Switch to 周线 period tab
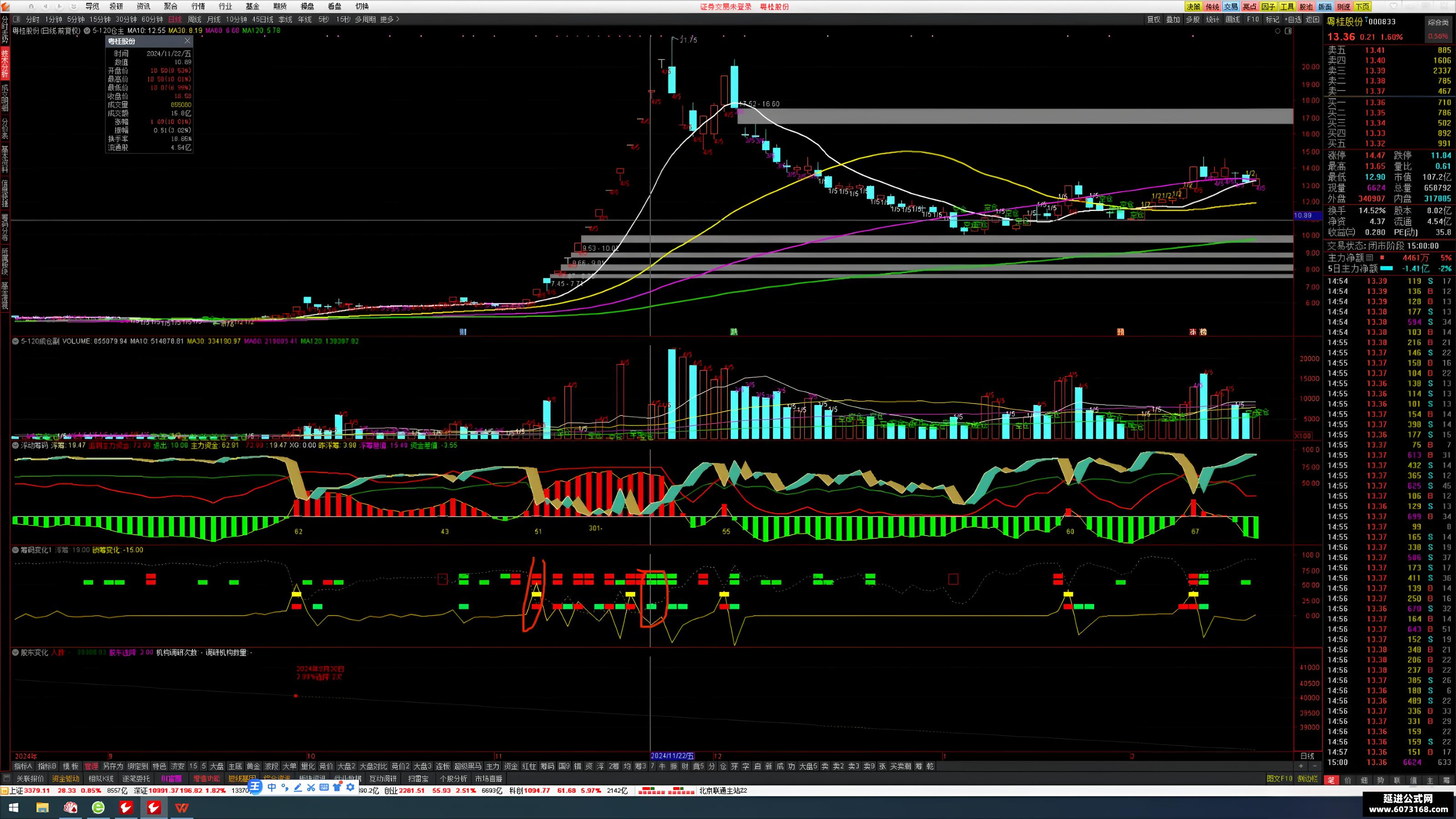 coord(194,19)
